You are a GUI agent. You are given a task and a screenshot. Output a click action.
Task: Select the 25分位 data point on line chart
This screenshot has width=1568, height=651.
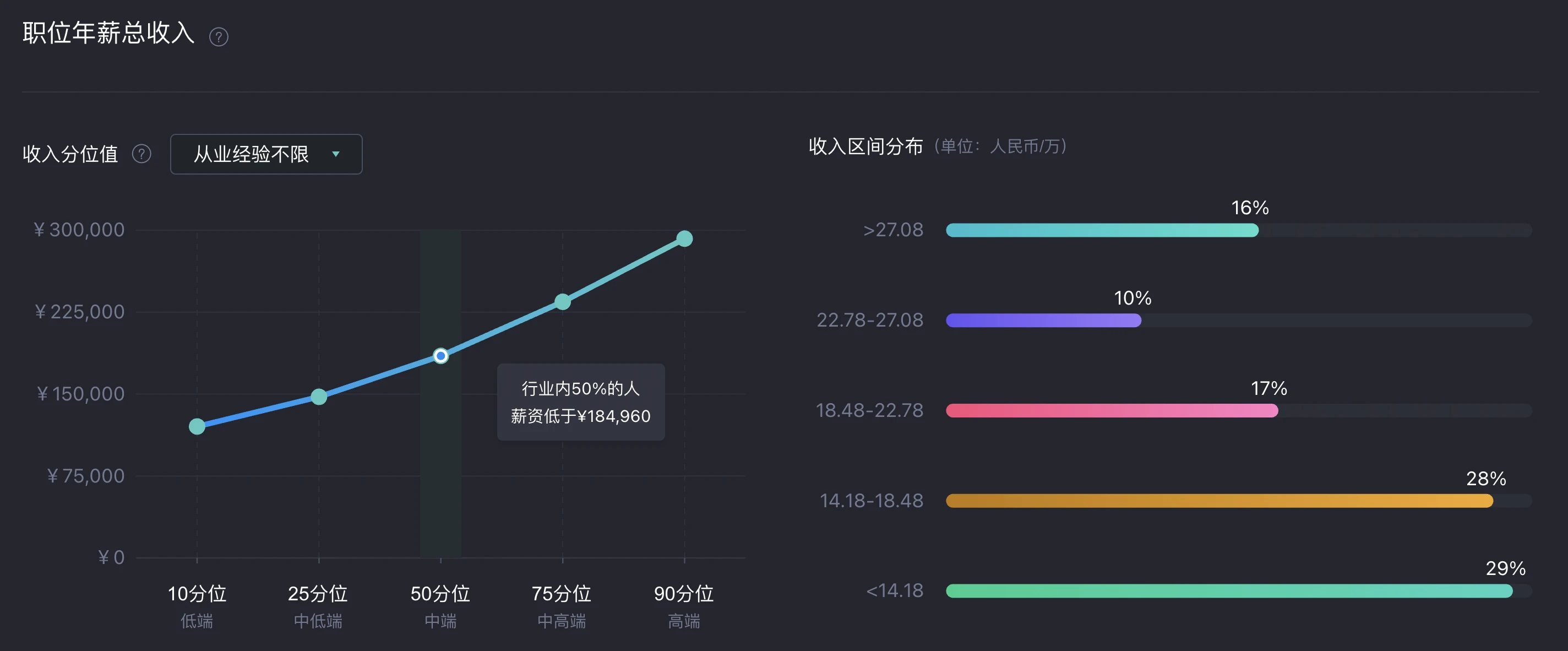(x=319, y=397)
